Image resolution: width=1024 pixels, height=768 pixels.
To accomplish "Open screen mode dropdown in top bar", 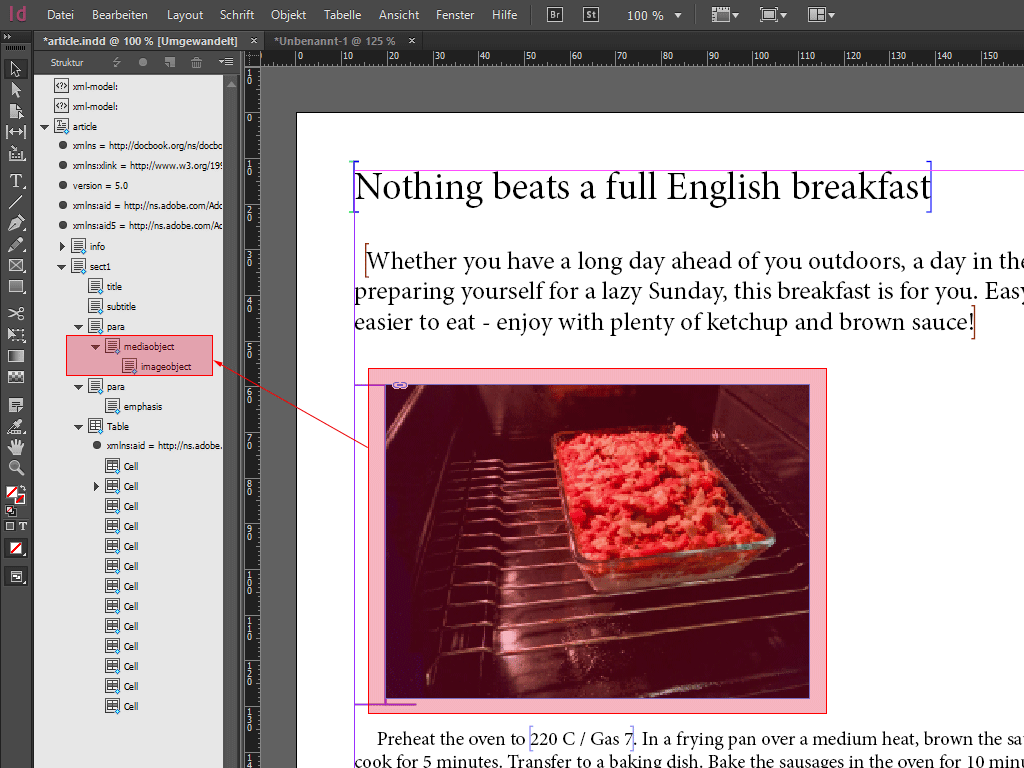I will [773, 14].
